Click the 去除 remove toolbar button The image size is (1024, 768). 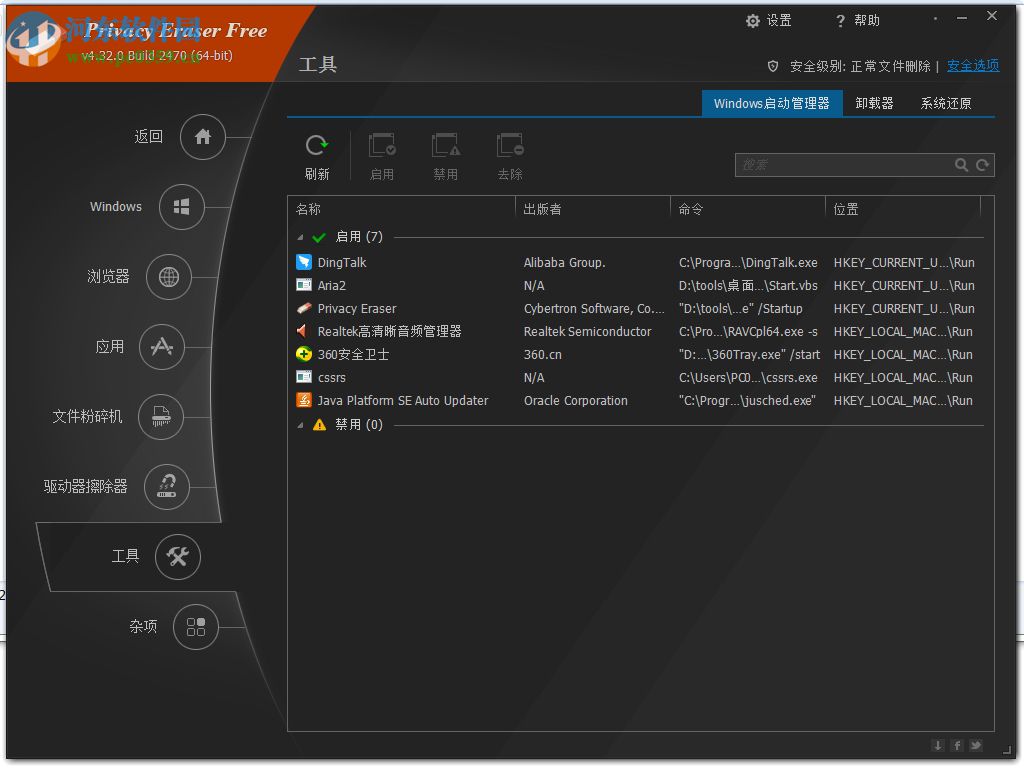point(510,155)
